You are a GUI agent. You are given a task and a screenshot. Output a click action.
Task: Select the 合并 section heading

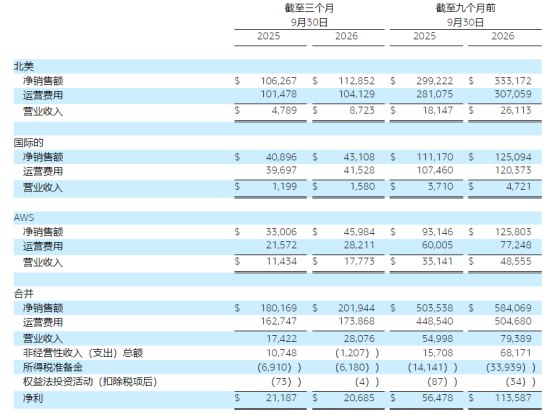tap(24, 294)
